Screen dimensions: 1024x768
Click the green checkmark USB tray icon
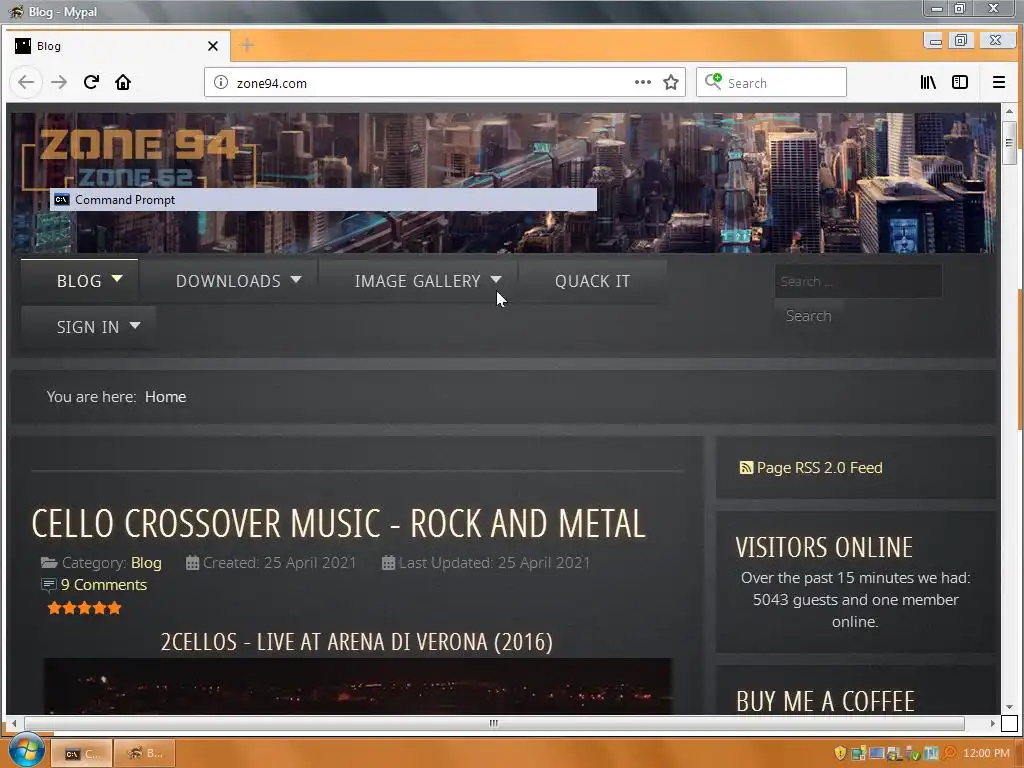pos(912,753)
